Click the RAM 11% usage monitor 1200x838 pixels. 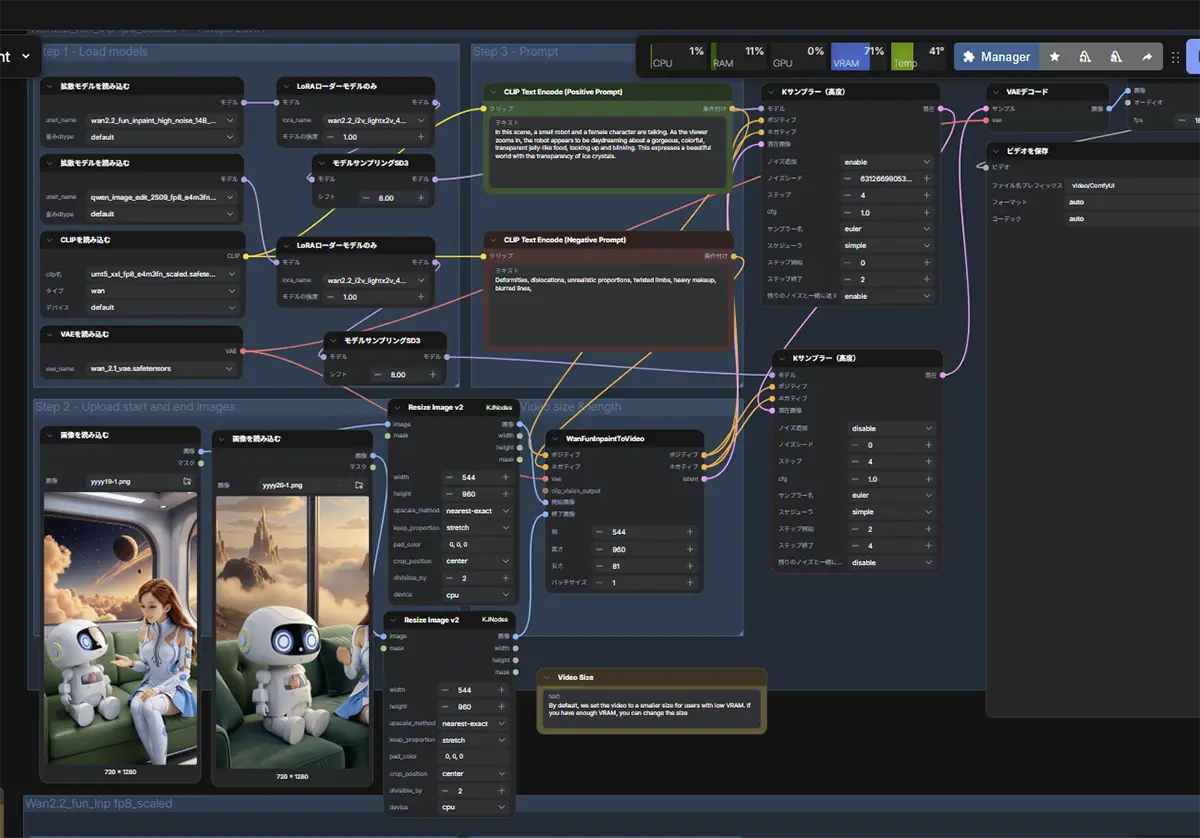(x=738, y=56)
